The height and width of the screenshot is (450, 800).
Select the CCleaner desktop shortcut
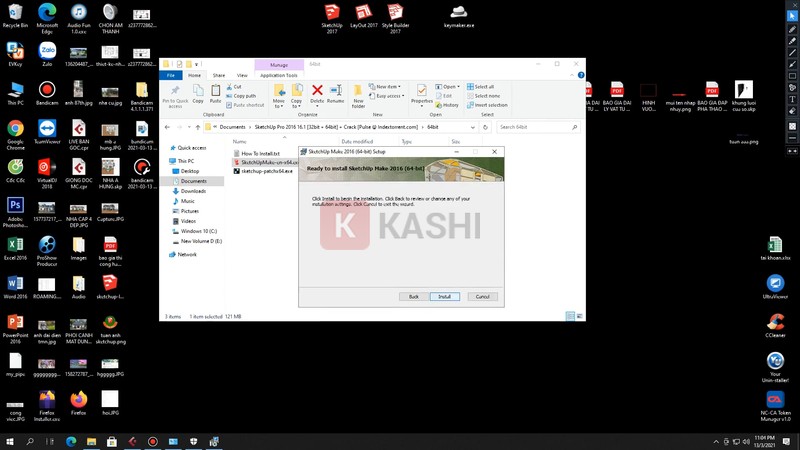coord(775,324)
